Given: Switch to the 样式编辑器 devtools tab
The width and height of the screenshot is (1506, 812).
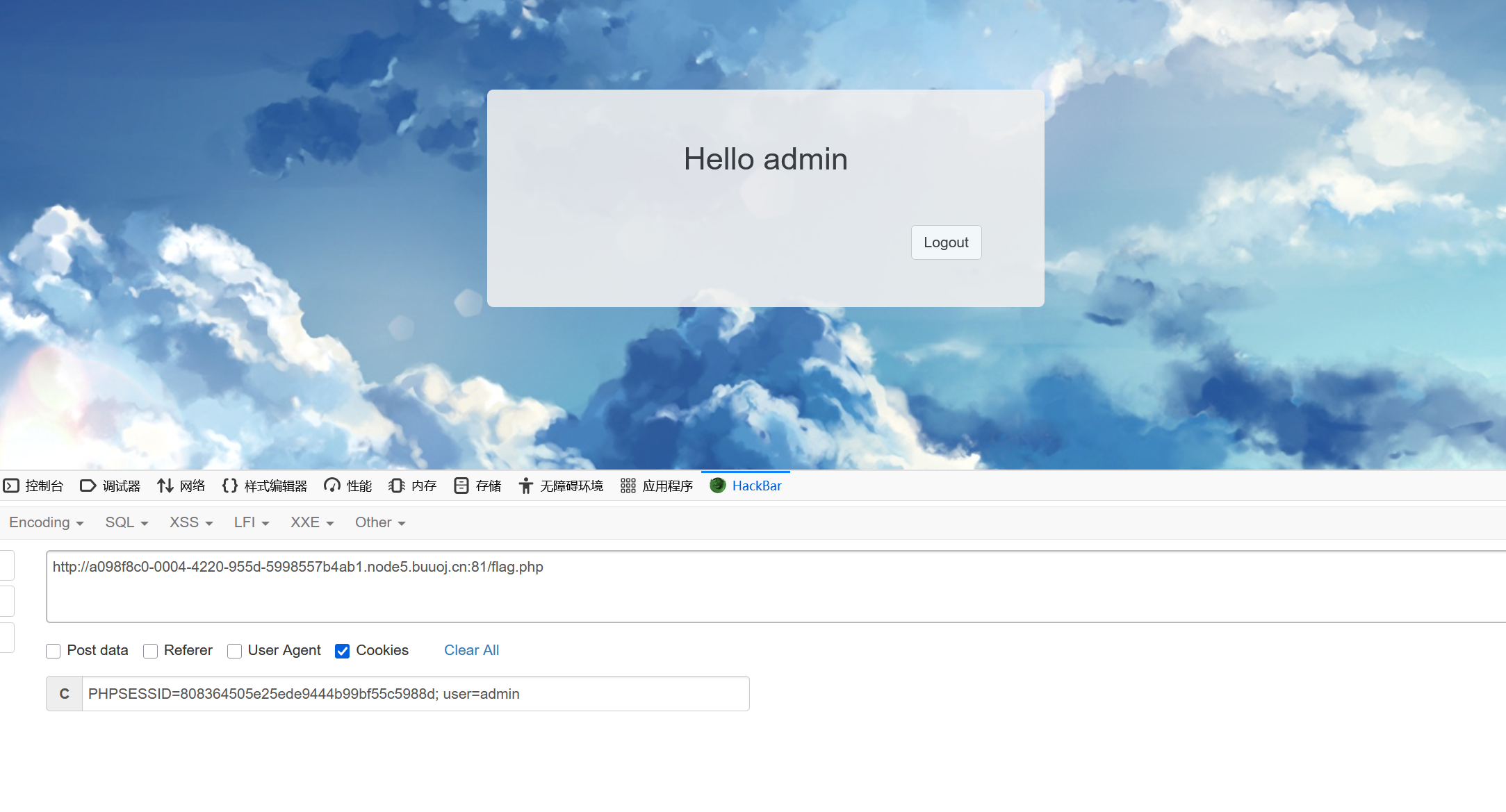Looking at the screenshot, I should [x=265, y=486].
